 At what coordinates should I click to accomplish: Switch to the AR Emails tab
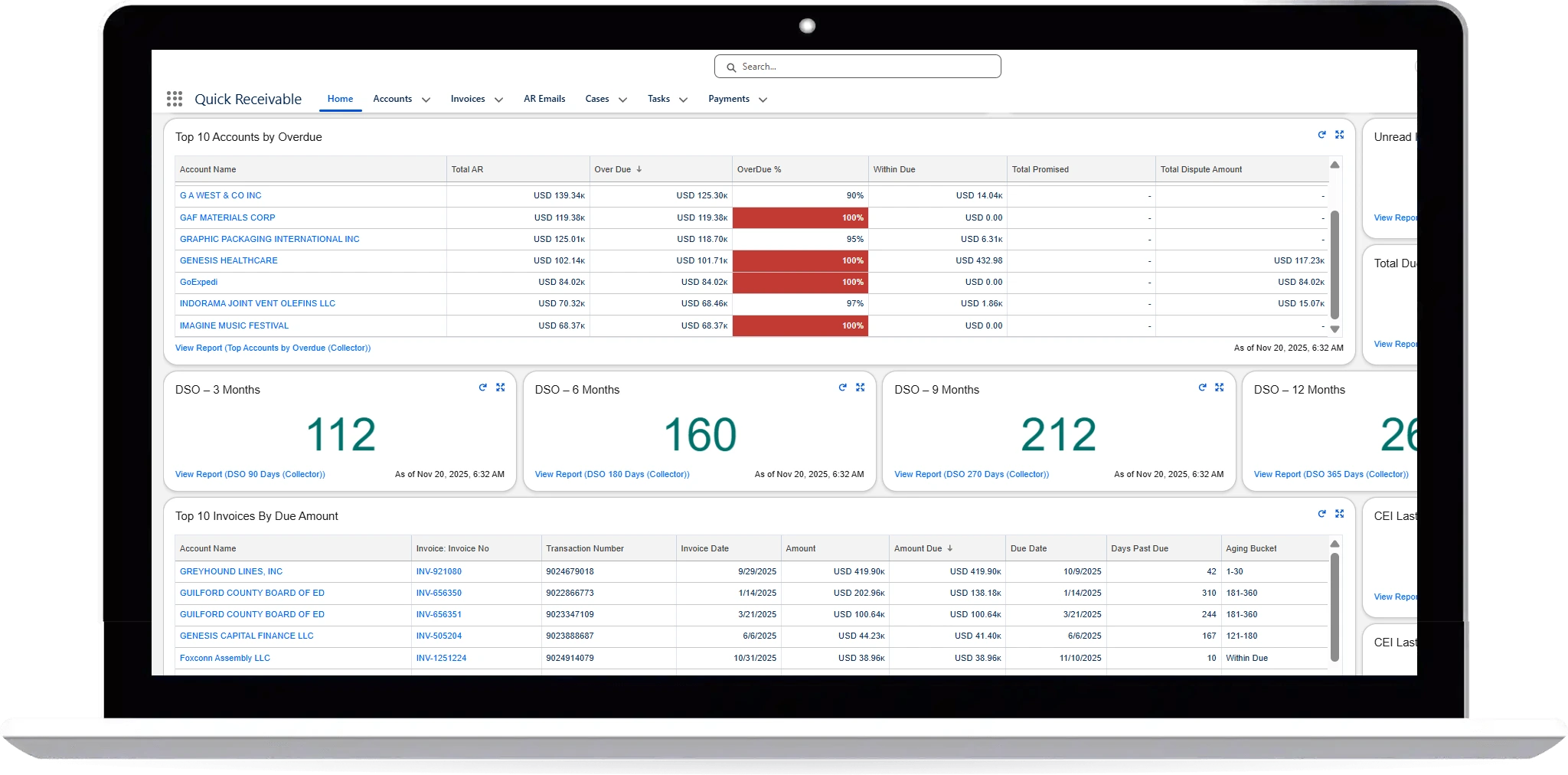pyautogui.click(x=544, y=99)
